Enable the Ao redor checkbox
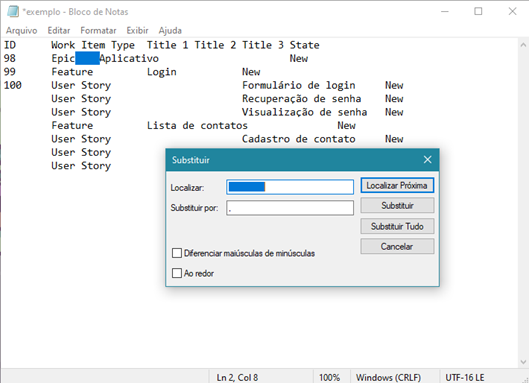This screenshot has width=529, height=383. point(177,273)
